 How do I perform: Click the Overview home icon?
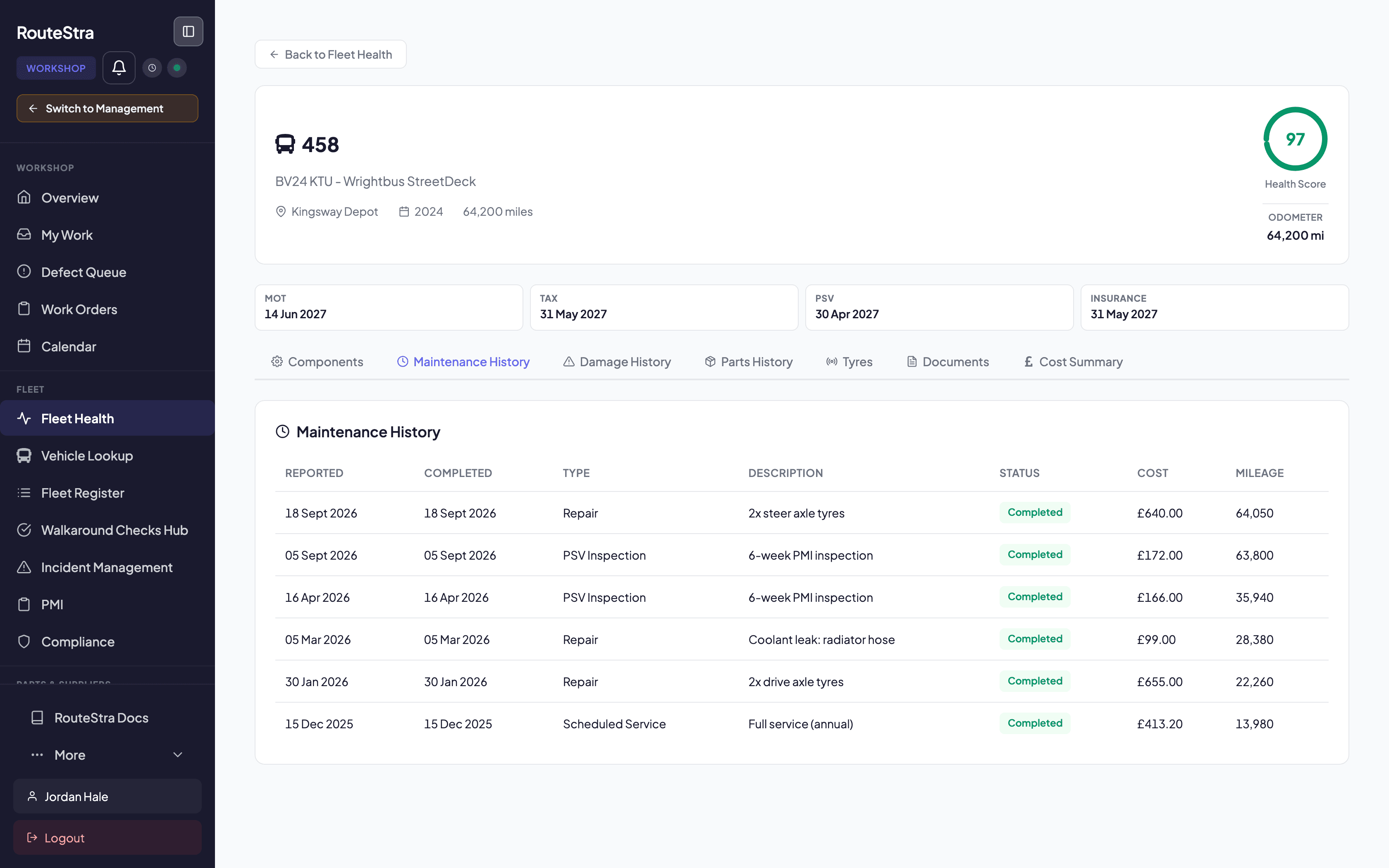click(24, 198)
